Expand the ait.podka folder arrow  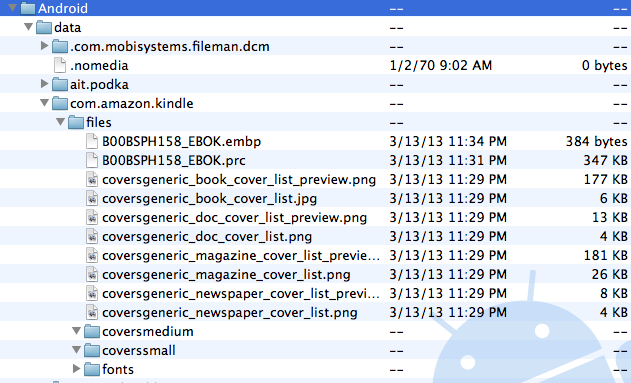(45, 83)
